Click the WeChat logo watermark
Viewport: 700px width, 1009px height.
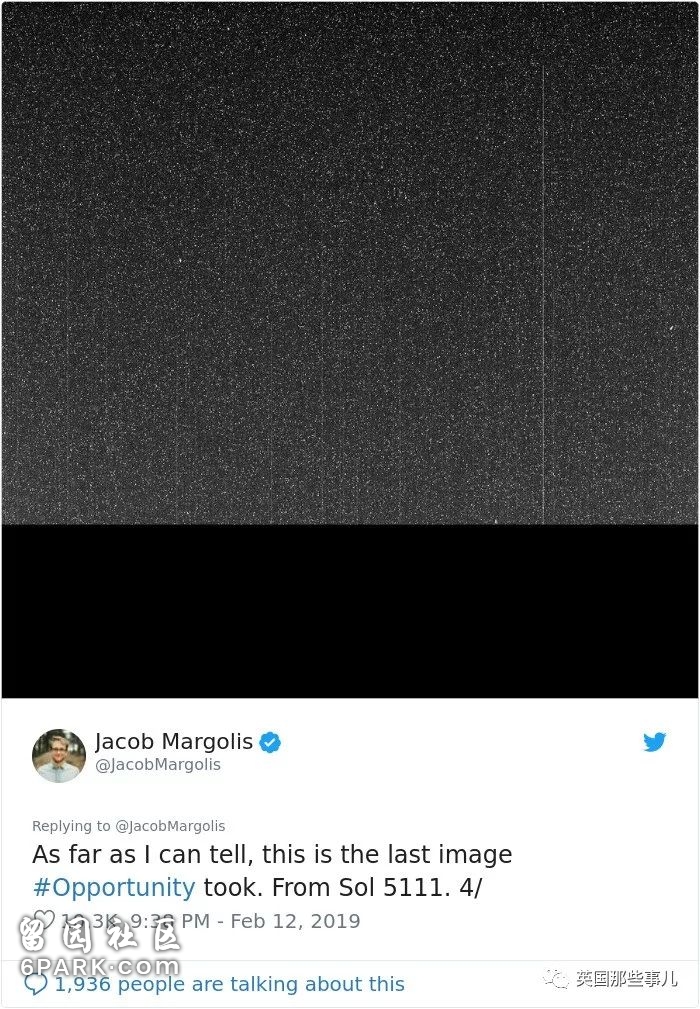pos(556,979)
